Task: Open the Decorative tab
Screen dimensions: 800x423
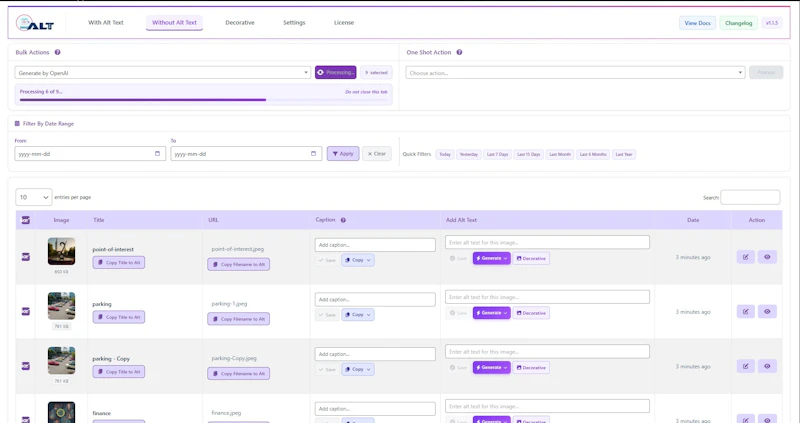Action: tap(240, 22)
